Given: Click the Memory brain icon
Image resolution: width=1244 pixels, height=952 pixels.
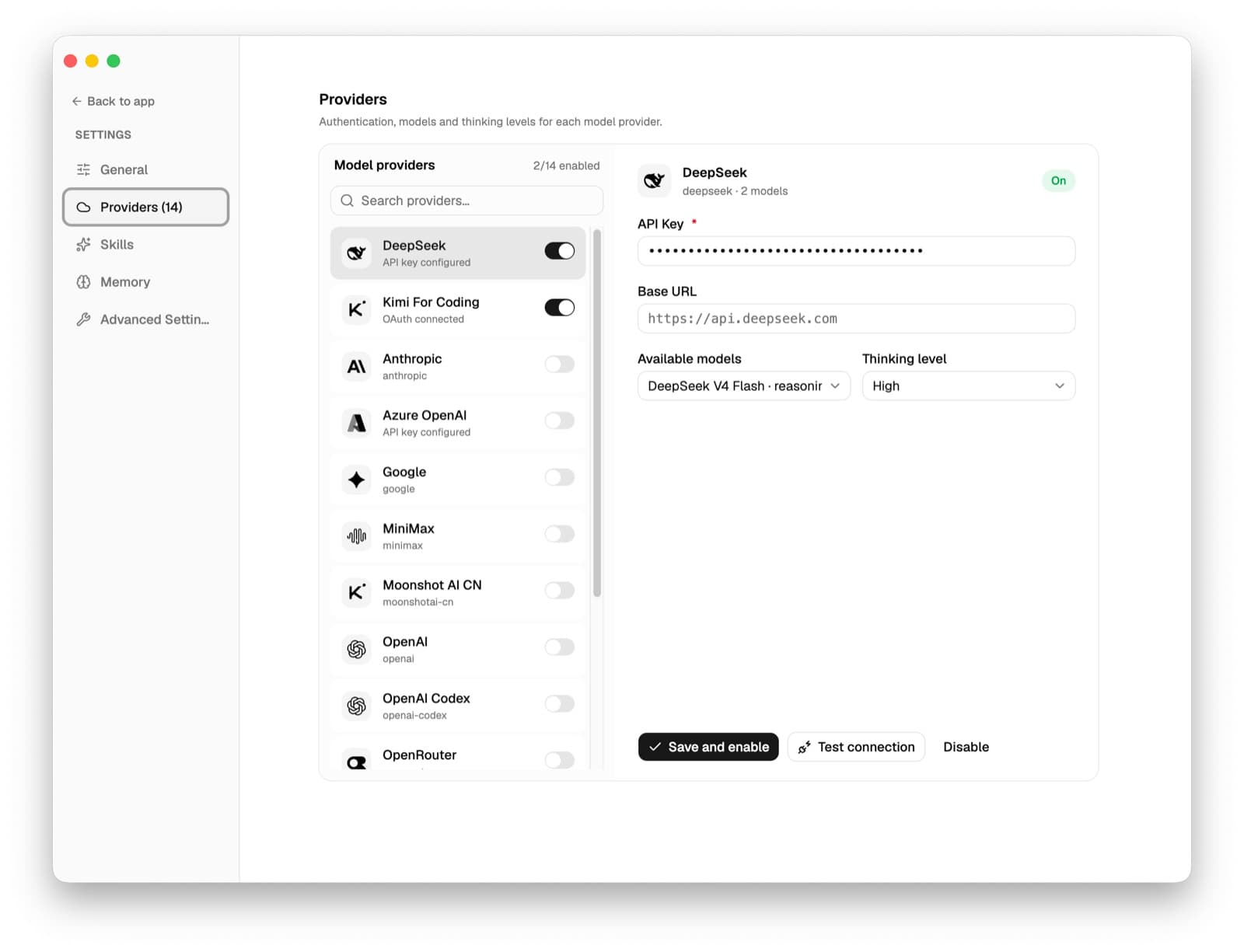Looking at the screenshot, I should pos(83,282).
